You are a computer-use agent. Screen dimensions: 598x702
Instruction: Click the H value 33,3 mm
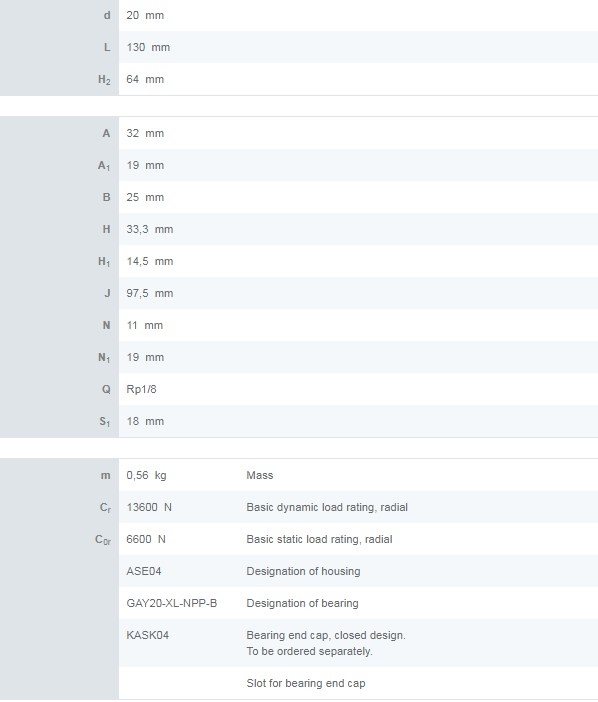tap(150, 229)
